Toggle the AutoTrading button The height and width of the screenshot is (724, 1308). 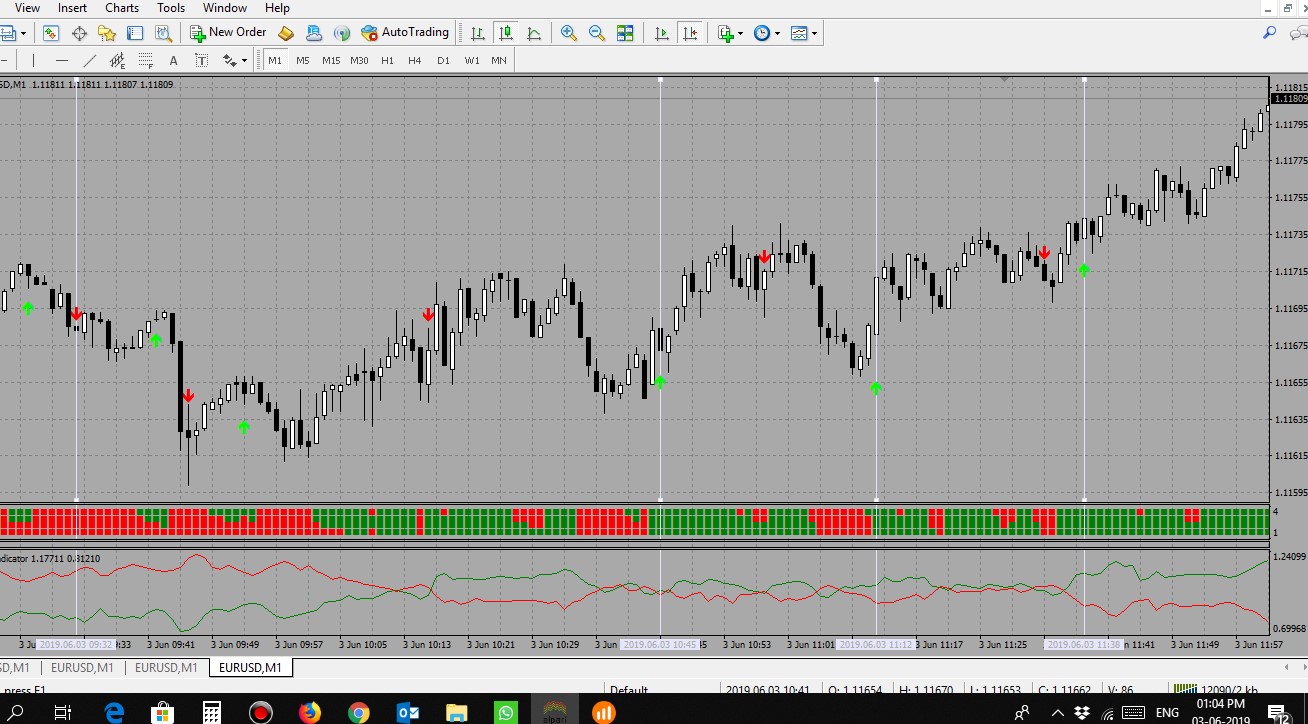pos(405,33)
